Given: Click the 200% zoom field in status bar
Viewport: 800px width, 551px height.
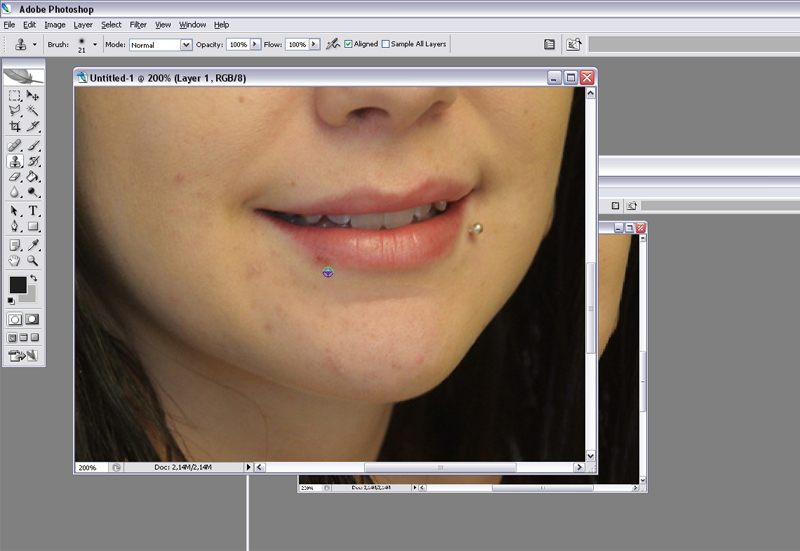Looking at the screenshot, I should click(88, 467).
